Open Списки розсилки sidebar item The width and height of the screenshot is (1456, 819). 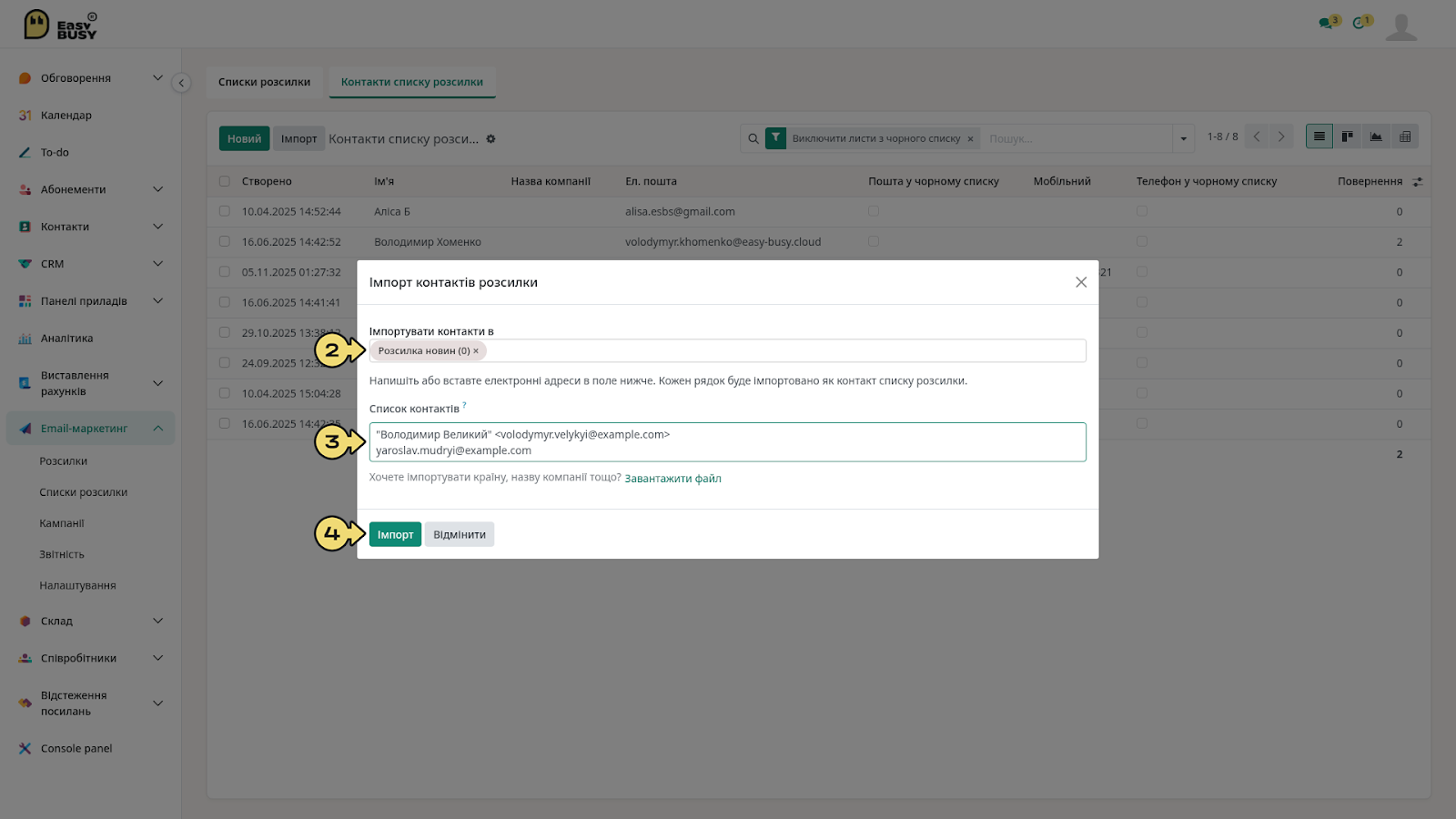[84, 492]
